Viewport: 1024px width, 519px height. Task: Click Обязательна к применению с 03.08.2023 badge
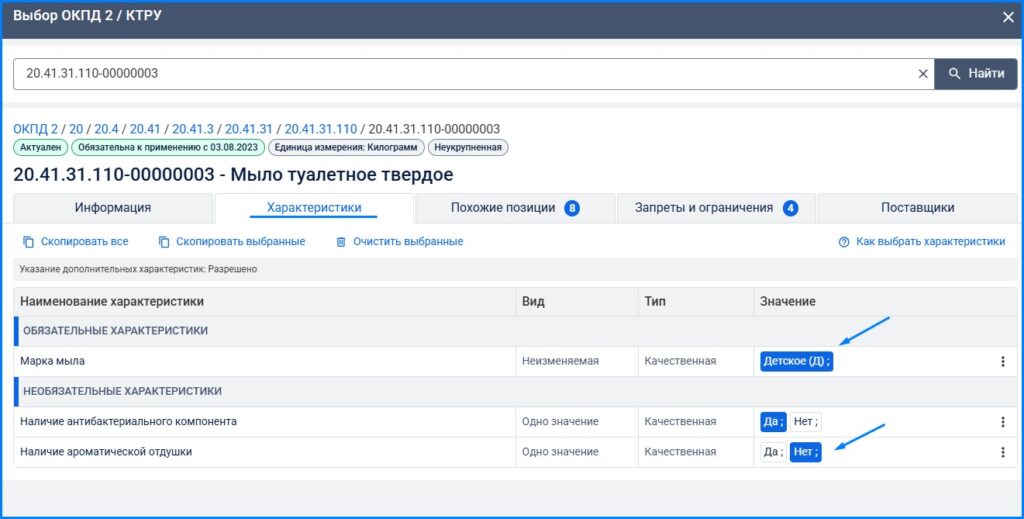(168, 148)
